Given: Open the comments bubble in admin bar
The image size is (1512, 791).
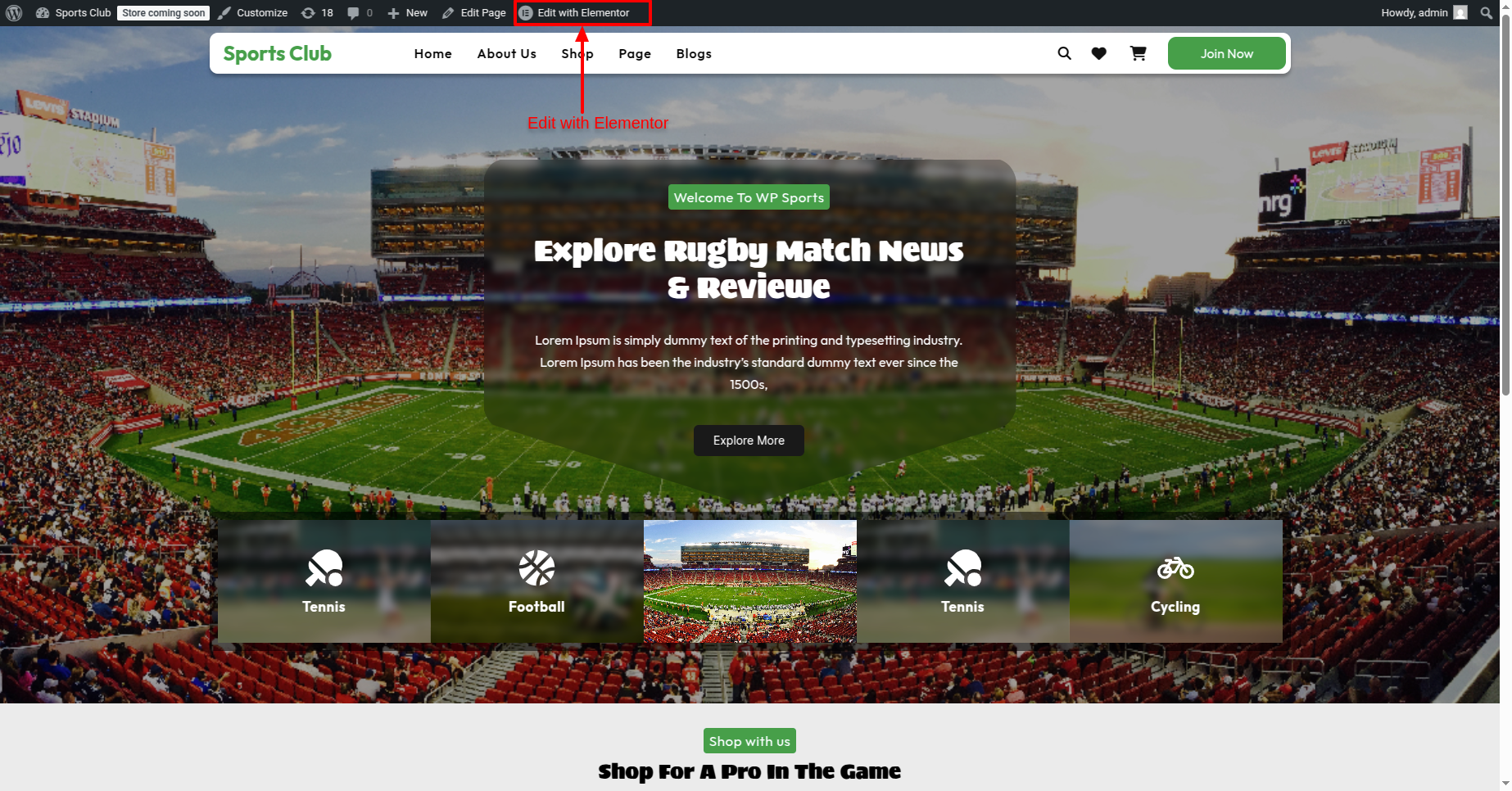Looking at the screenshot, I should [360, 13].
